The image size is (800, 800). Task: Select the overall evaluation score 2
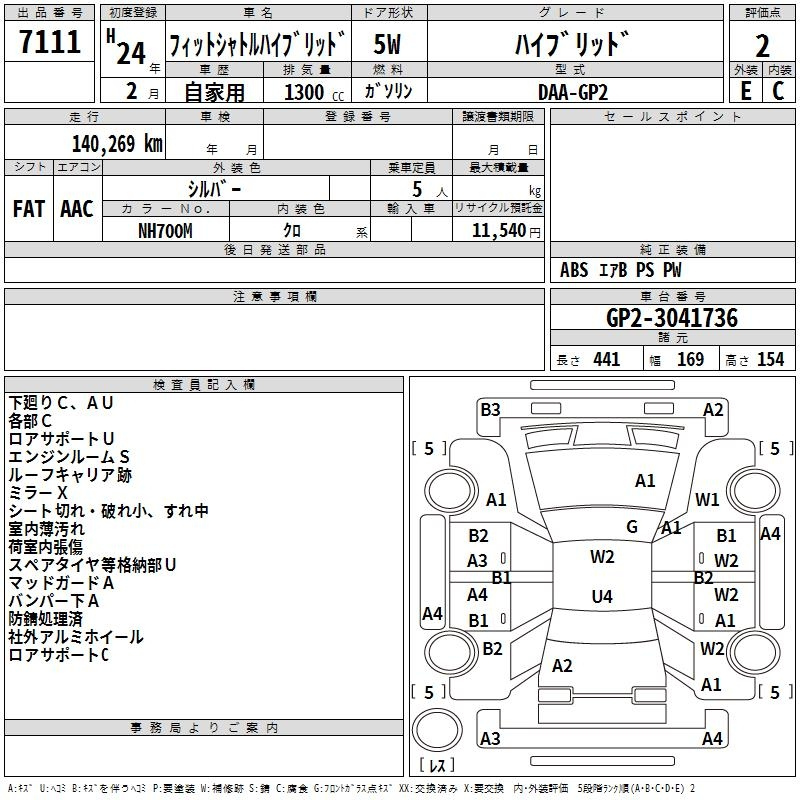[x=762, y=46]
